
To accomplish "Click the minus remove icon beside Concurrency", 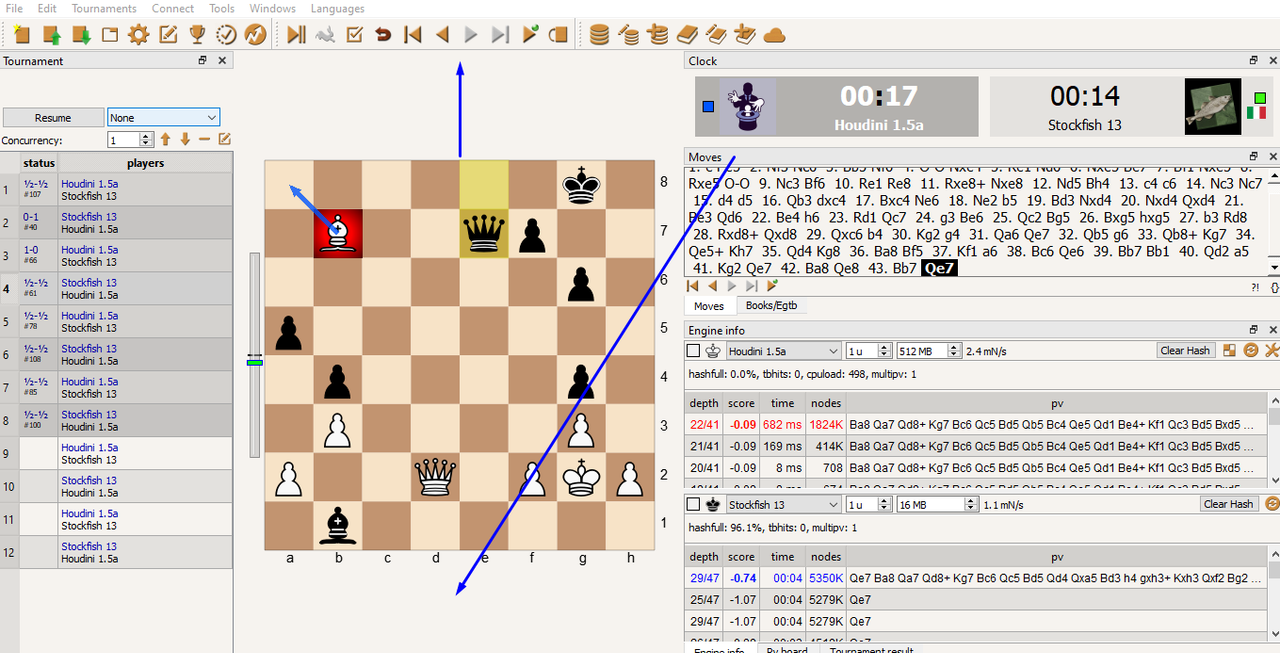I will [x=204, y=140].
